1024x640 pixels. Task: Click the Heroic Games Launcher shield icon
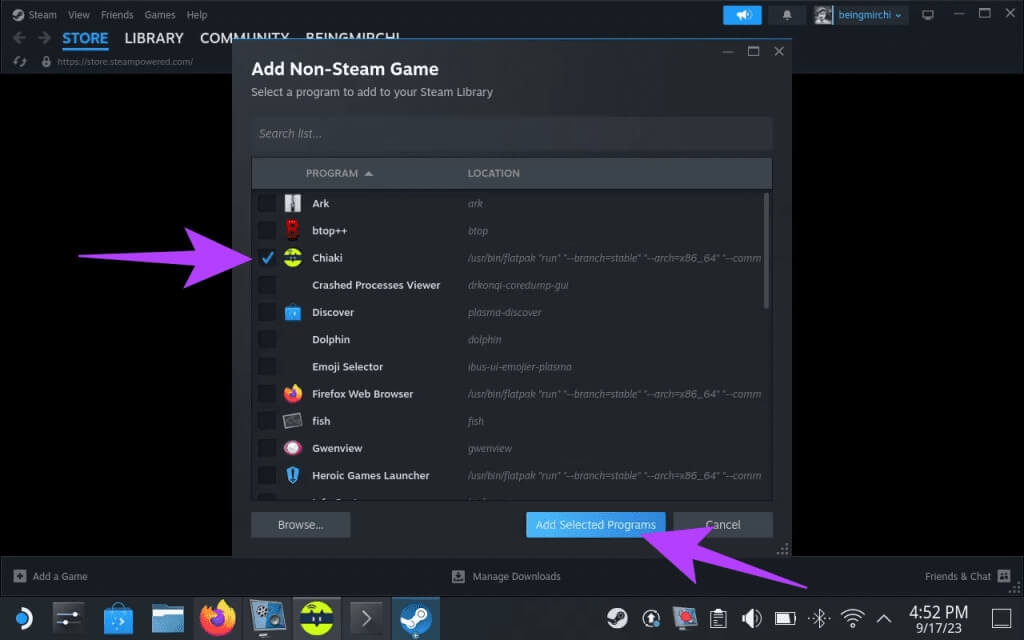pos(293,475)
